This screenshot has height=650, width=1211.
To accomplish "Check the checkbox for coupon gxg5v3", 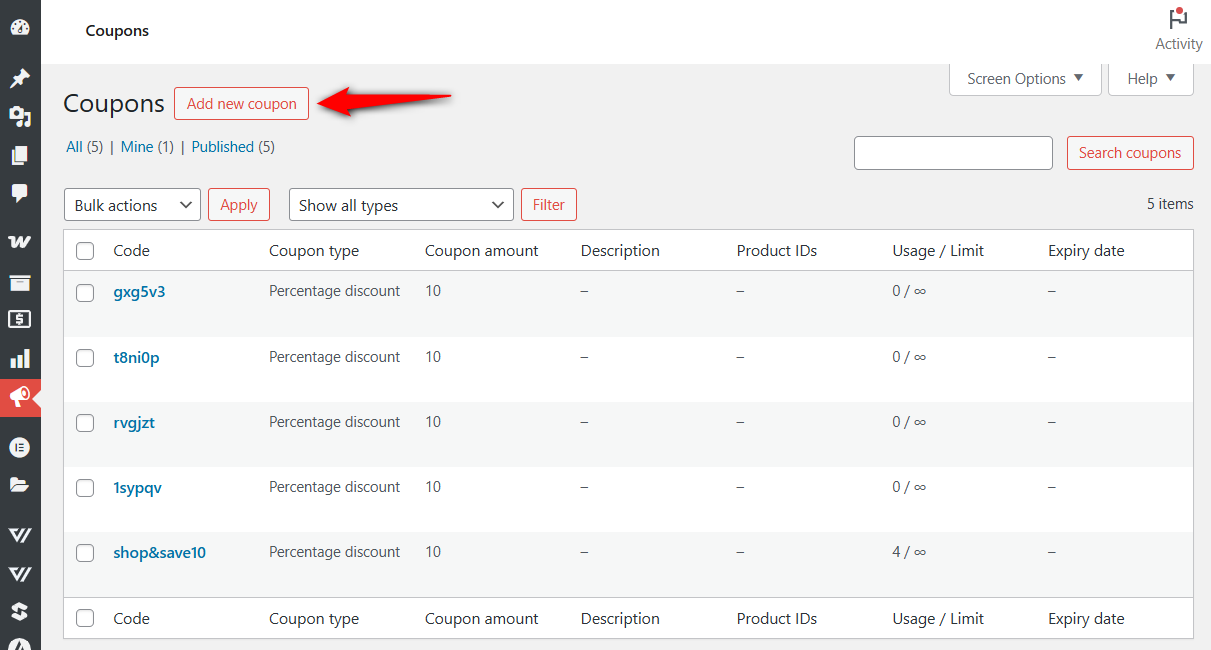I will click(85, 292).
